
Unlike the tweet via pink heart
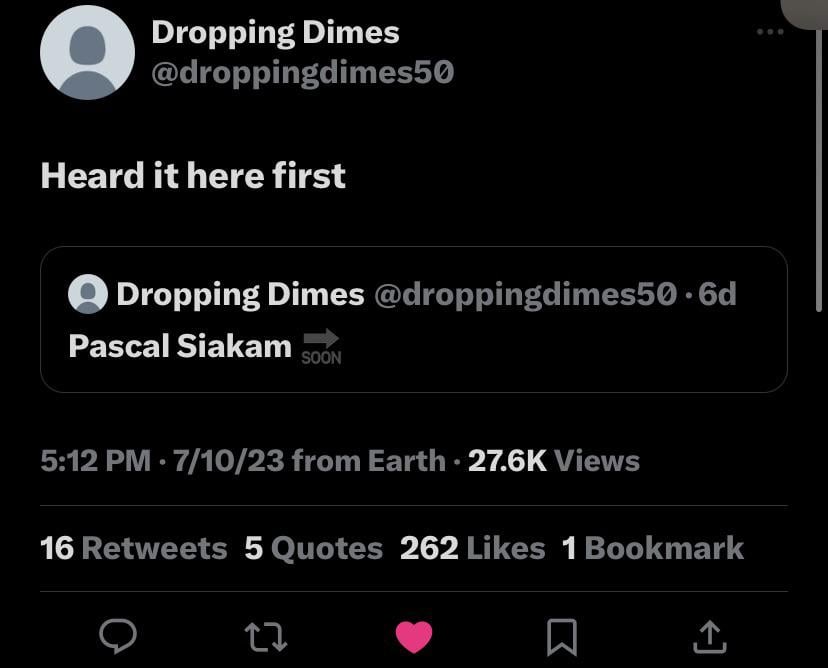[414, 635]
